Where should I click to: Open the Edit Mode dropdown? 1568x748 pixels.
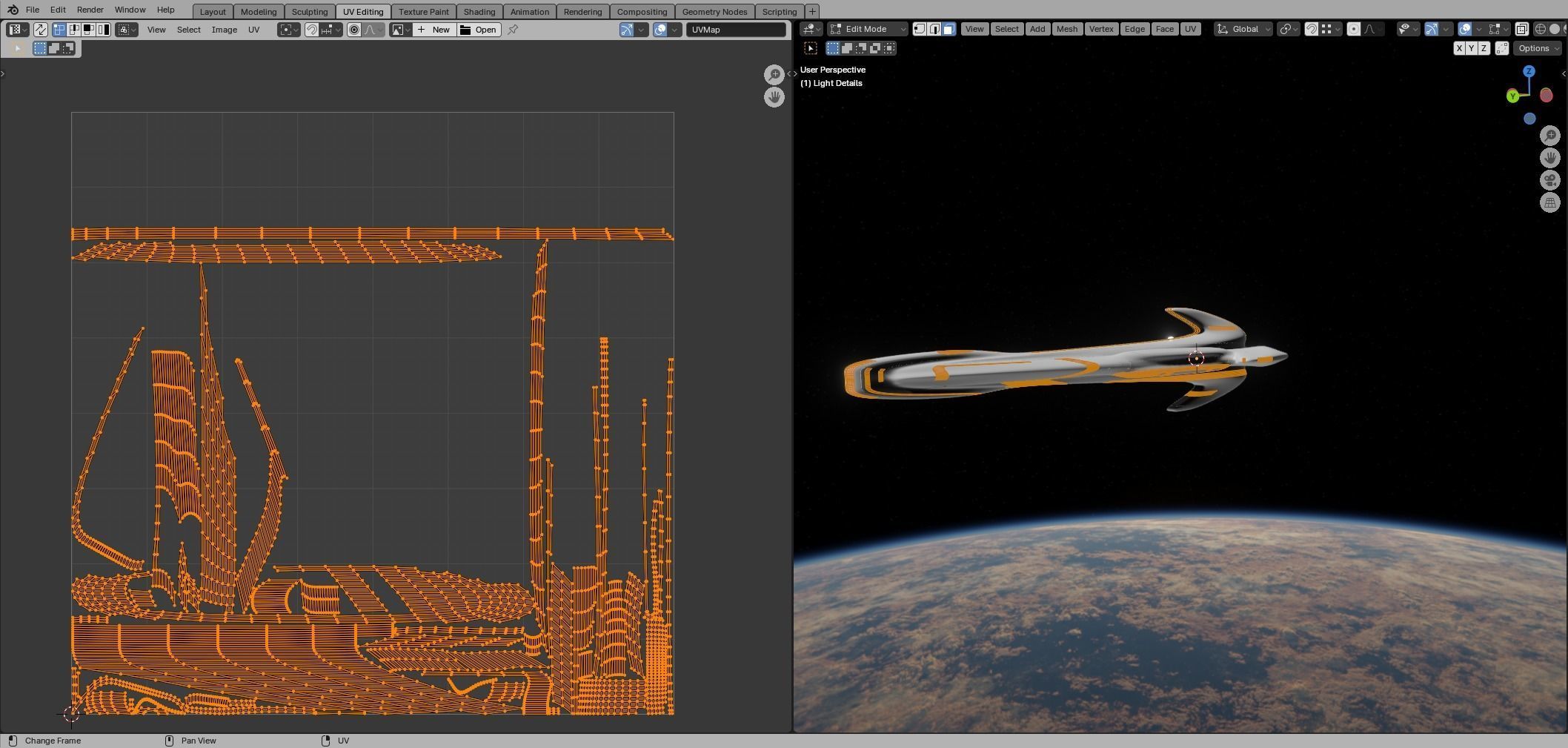coord(868,29)
